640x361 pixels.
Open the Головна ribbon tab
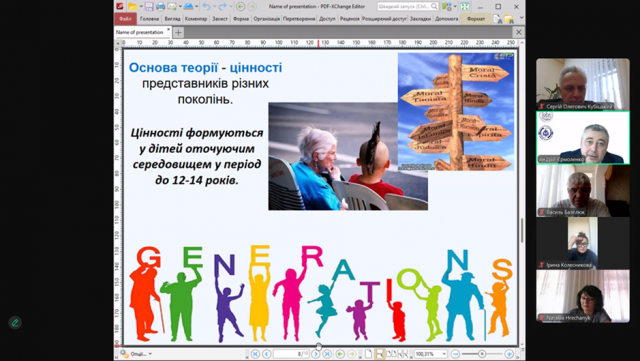point(149,19)
